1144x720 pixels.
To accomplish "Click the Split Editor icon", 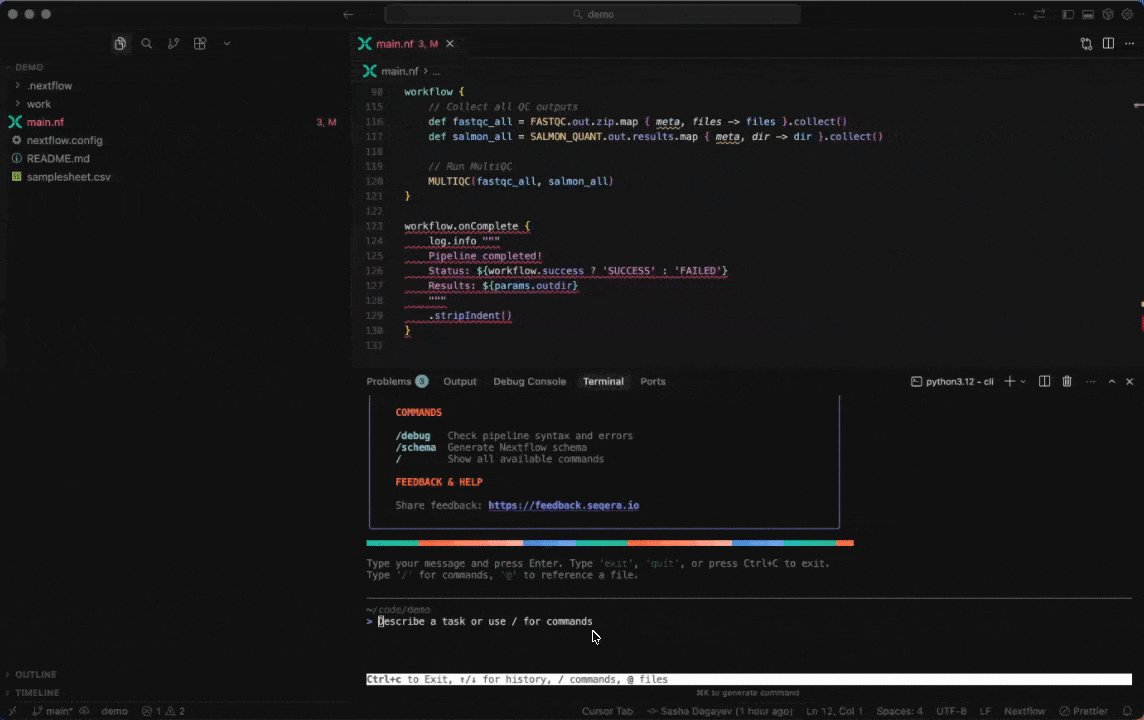I will pos(1110,43).
